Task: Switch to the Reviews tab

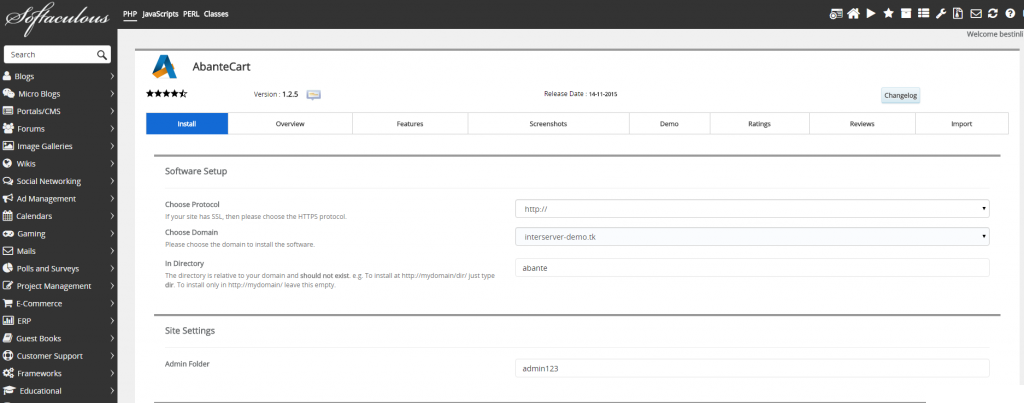Action: (x=862, y=123)
